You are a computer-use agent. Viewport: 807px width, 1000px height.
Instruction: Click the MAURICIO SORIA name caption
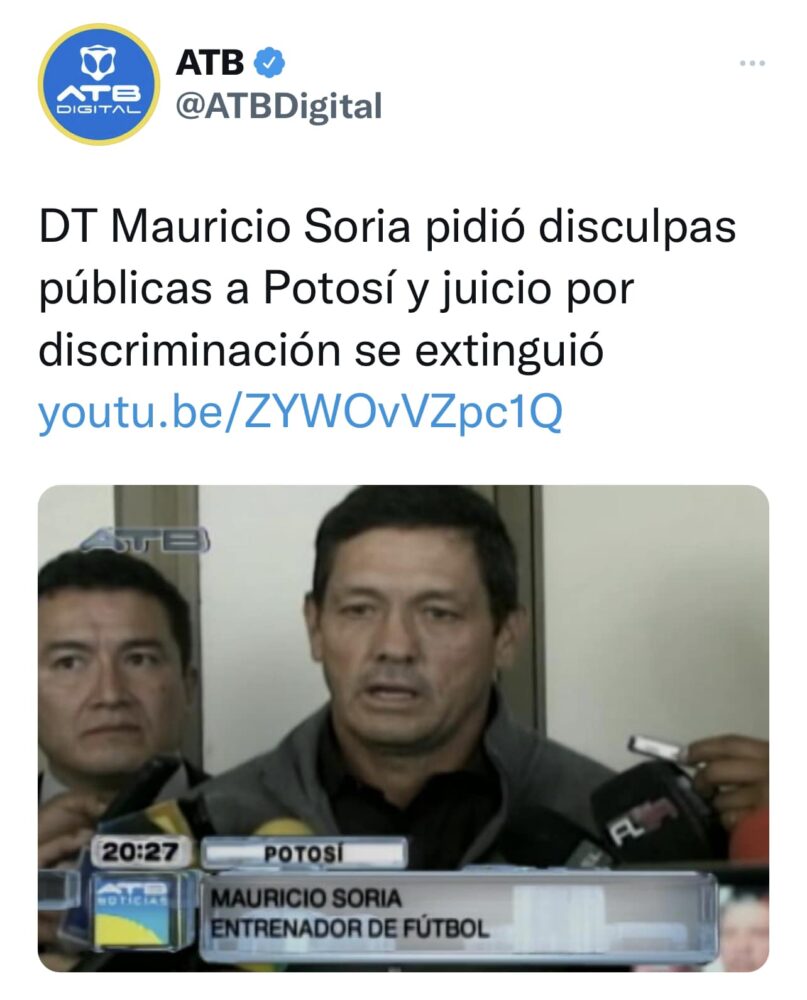pos(306,899)
